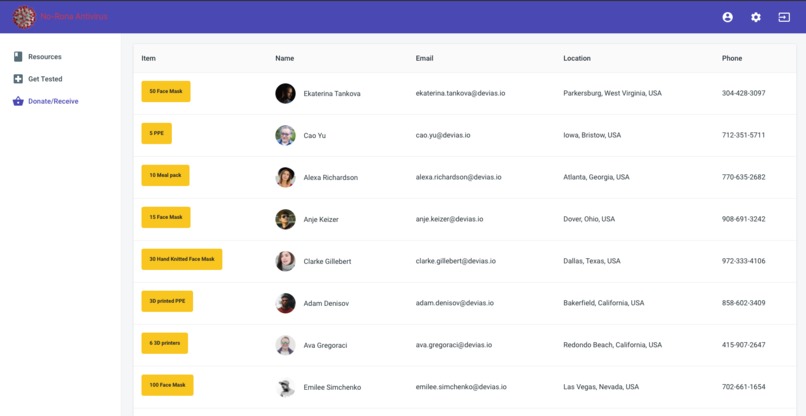Click the 100 Face Mask item button
This screenshot has width=806, height=416.
pyautogui.click(x=168, y=385)
